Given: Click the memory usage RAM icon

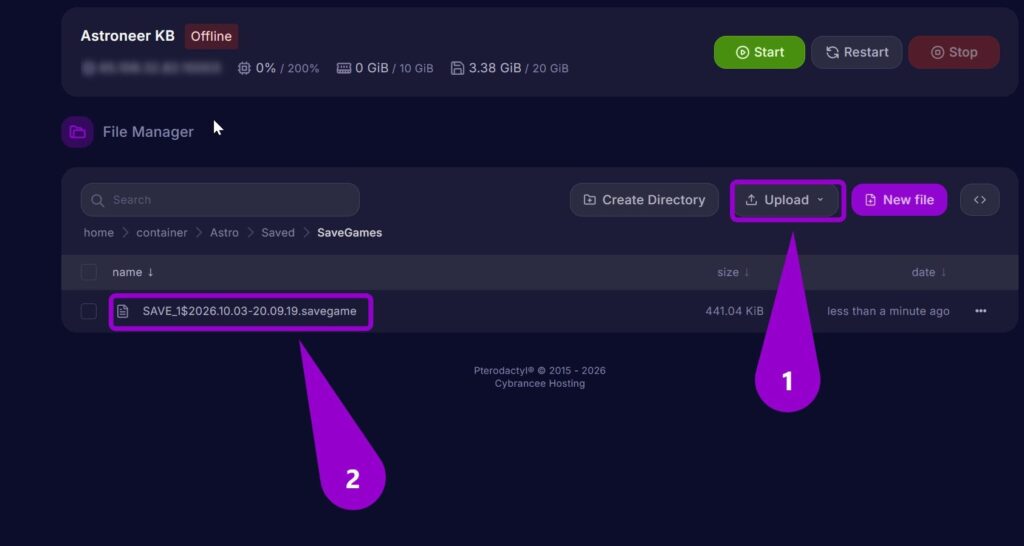Looking at the screenshot, I should tap(344, 68).
